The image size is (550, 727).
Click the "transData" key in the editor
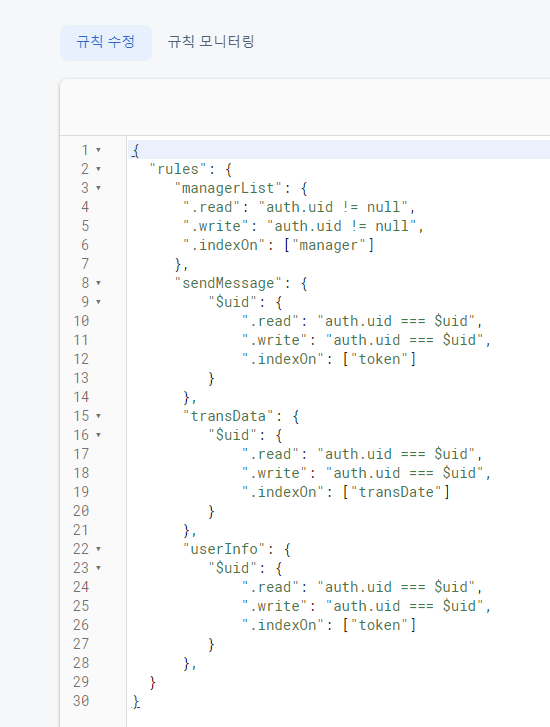228,416
